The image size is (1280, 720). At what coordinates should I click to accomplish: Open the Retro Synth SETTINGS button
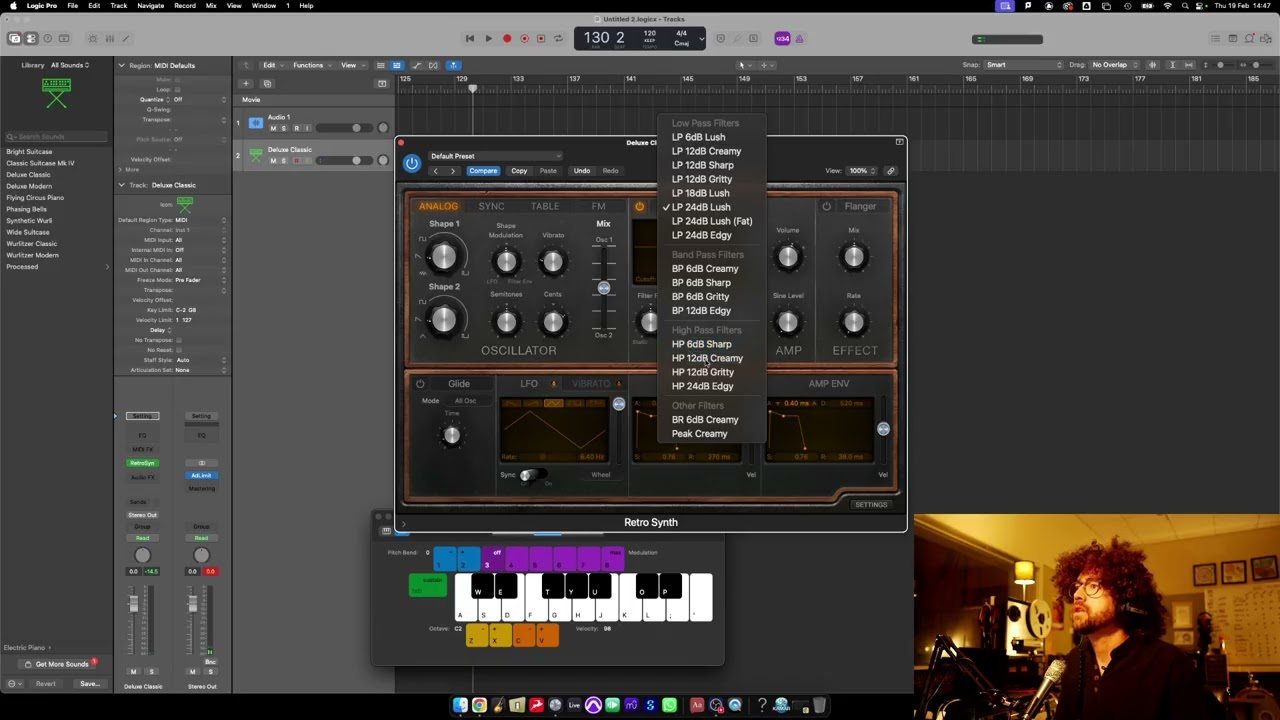click(x=871, y=505)
